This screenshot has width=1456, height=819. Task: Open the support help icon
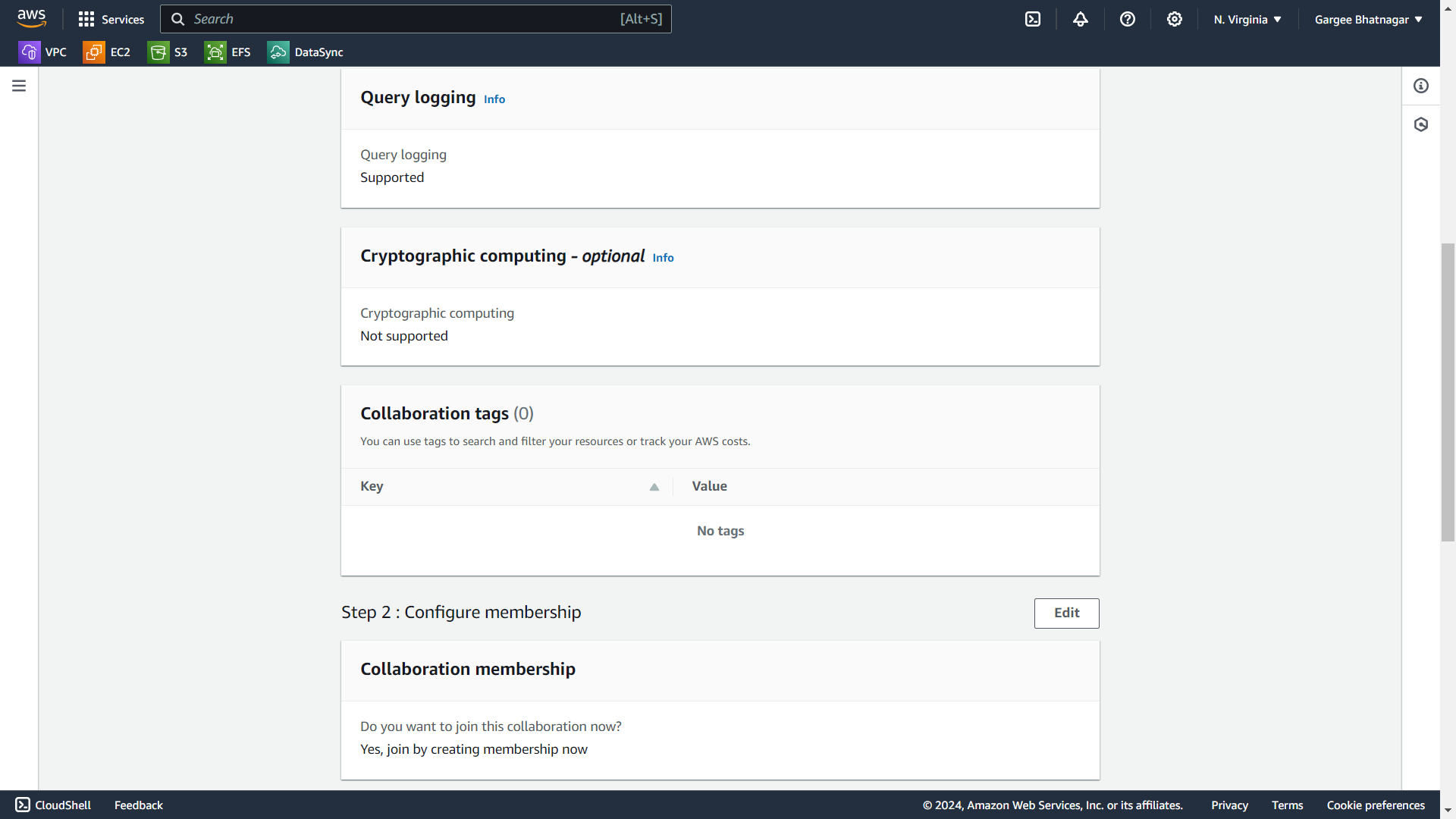click(x=1127, y=19)
